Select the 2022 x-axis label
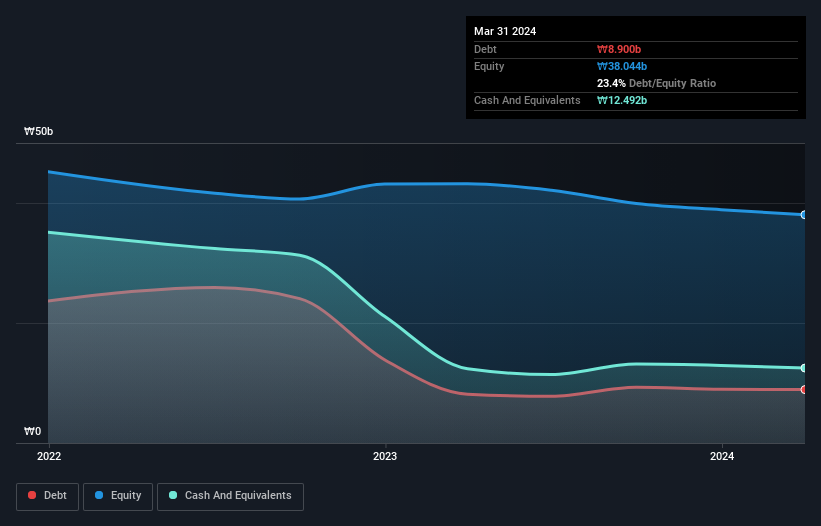Image resolution: width=821 pixels, height=526 pixels. [x=49, y=456]
